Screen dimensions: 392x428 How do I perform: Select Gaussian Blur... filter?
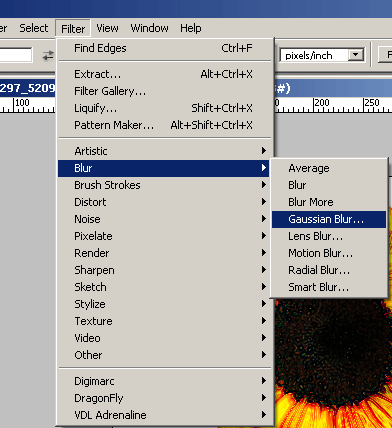click(x=329, y=219)
